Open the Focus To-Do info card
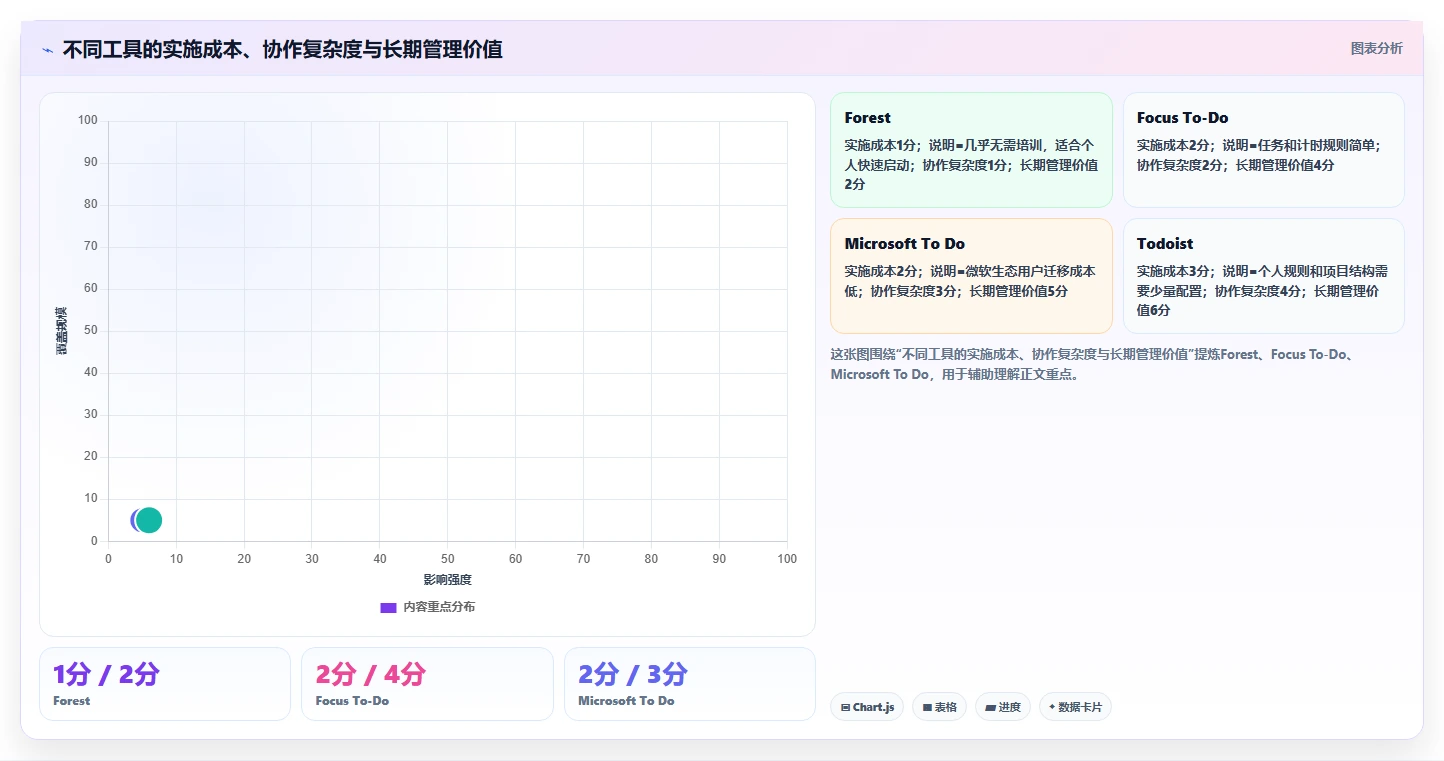The height and width of the screenshot is (761, 1444). click(1263, 150)
